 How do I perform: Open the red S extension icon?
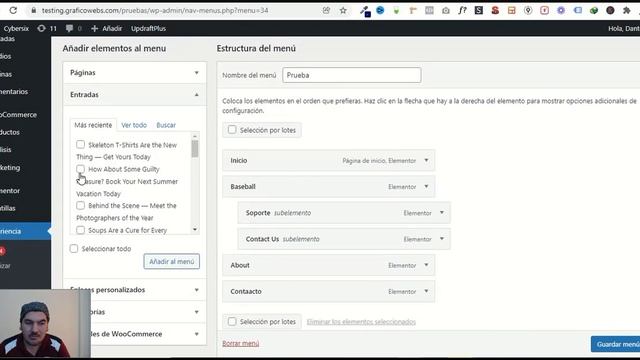coord(495,11)
